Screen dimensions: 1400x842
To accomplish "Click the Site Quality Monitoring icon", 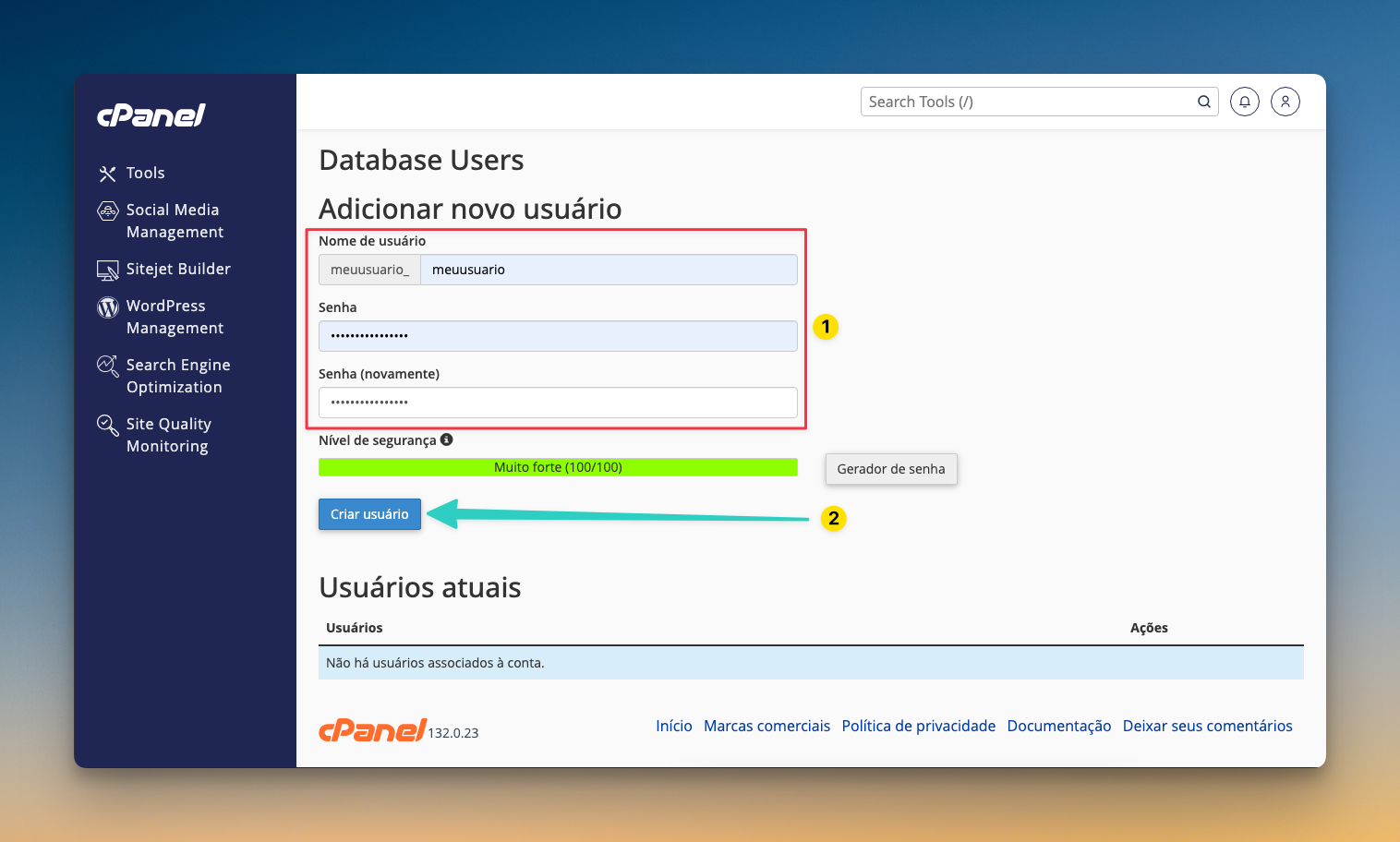I will 108,426.
